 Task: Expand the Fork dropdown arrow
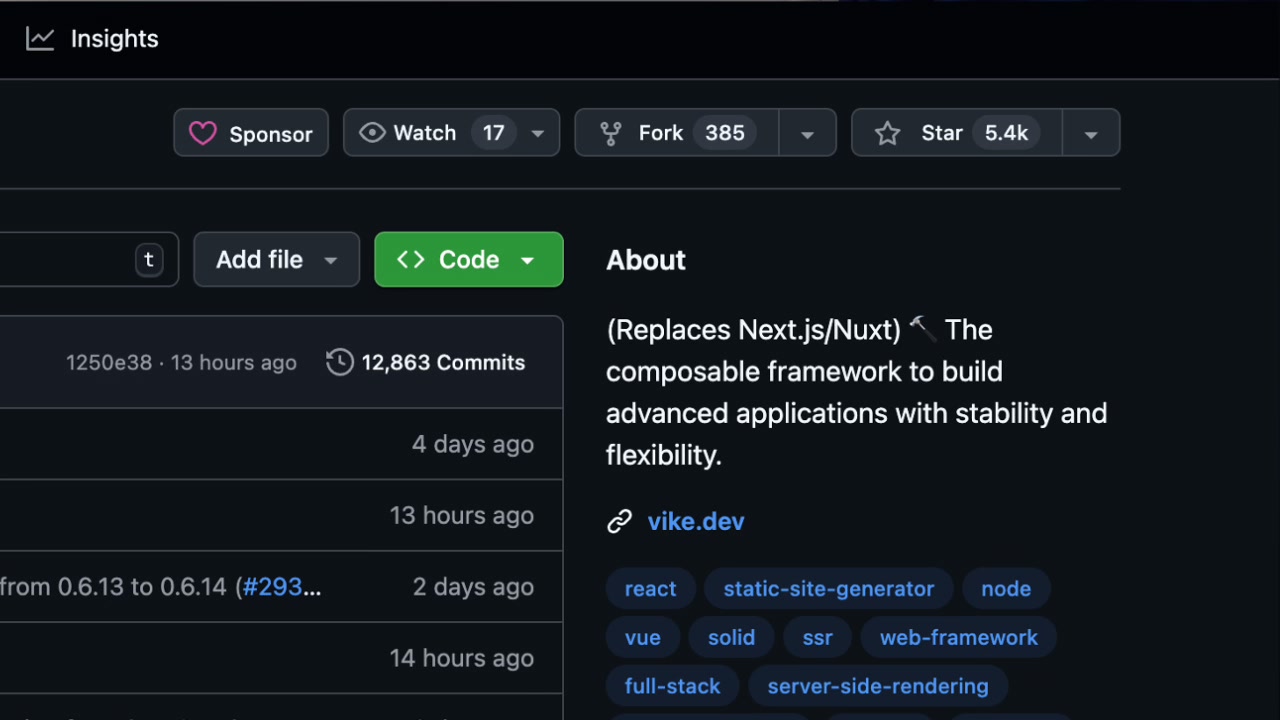click(807, 132)
